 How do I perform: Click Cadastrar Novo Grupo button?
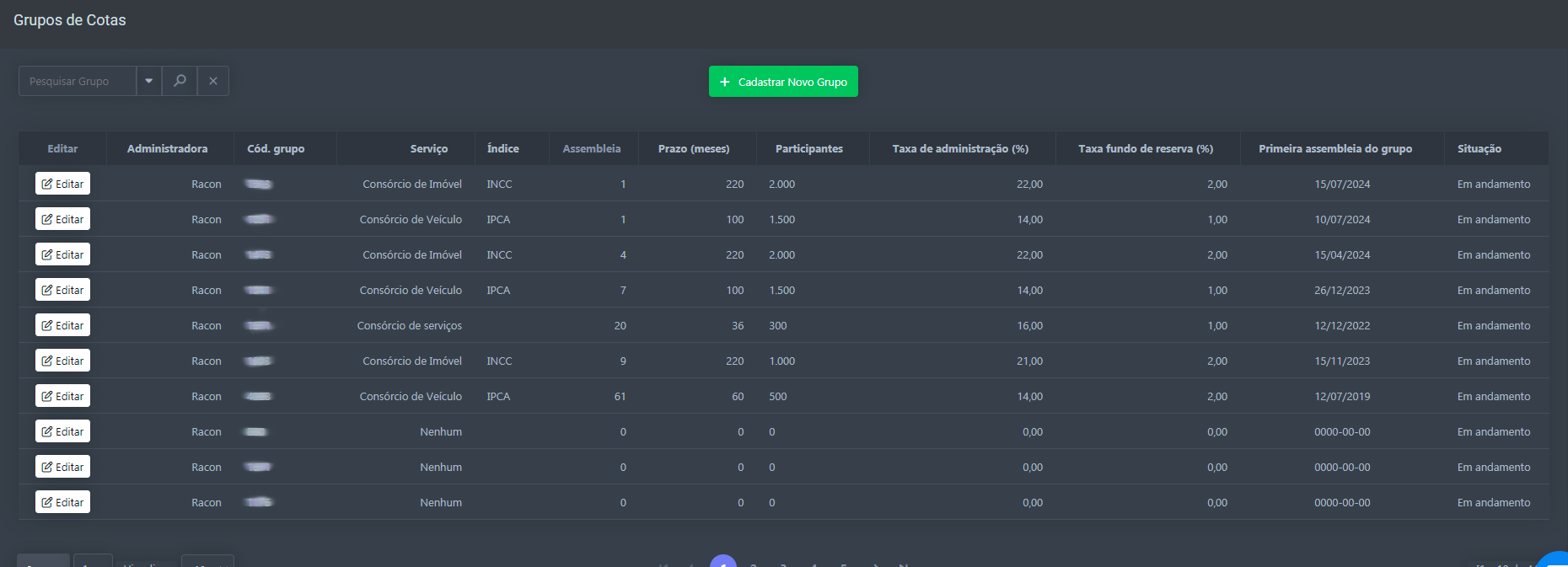783,82
